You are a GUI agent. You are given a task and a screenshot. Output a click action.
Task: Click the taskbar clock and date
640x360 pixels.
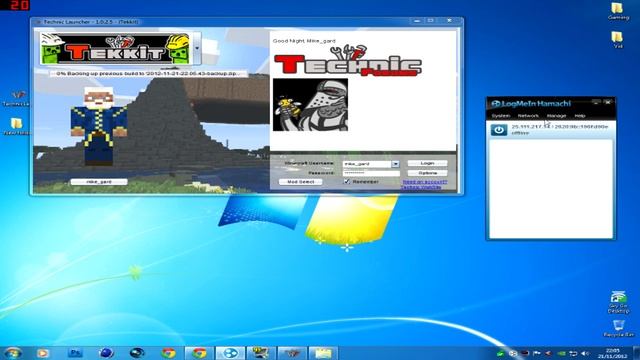613,353
